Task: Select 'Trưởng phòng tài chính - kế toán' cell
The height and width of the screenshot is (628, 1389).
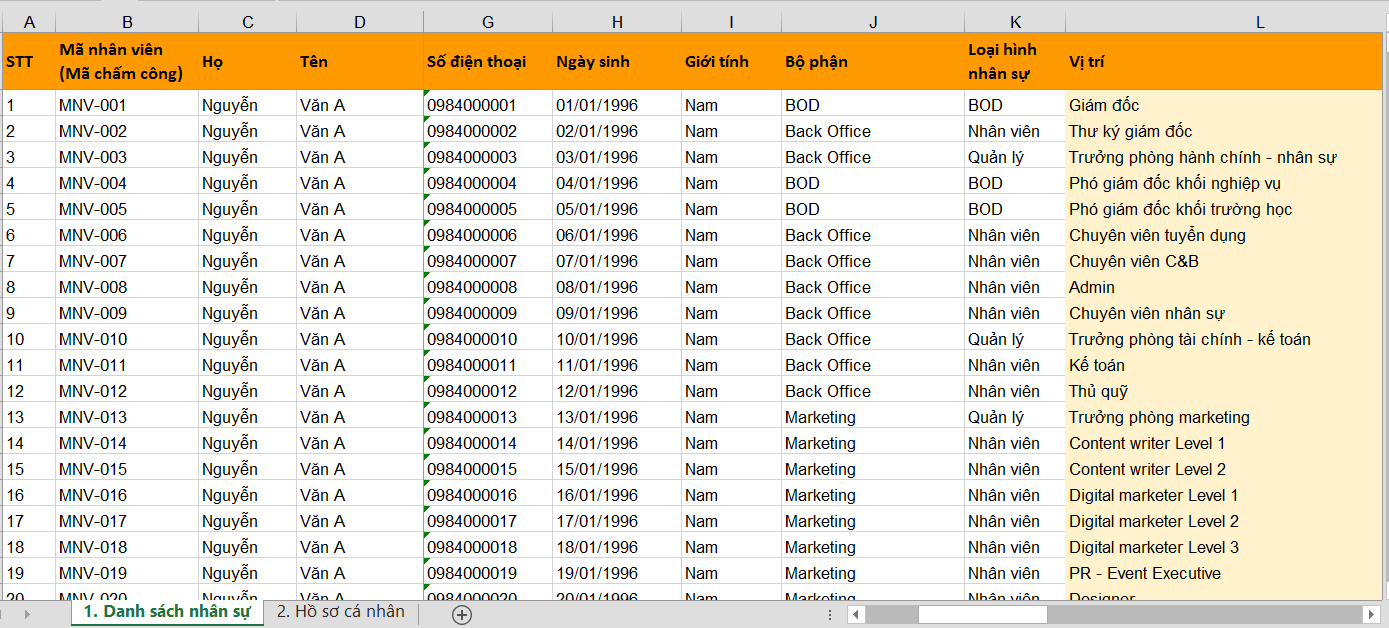Action: (x=1224, y=339)
